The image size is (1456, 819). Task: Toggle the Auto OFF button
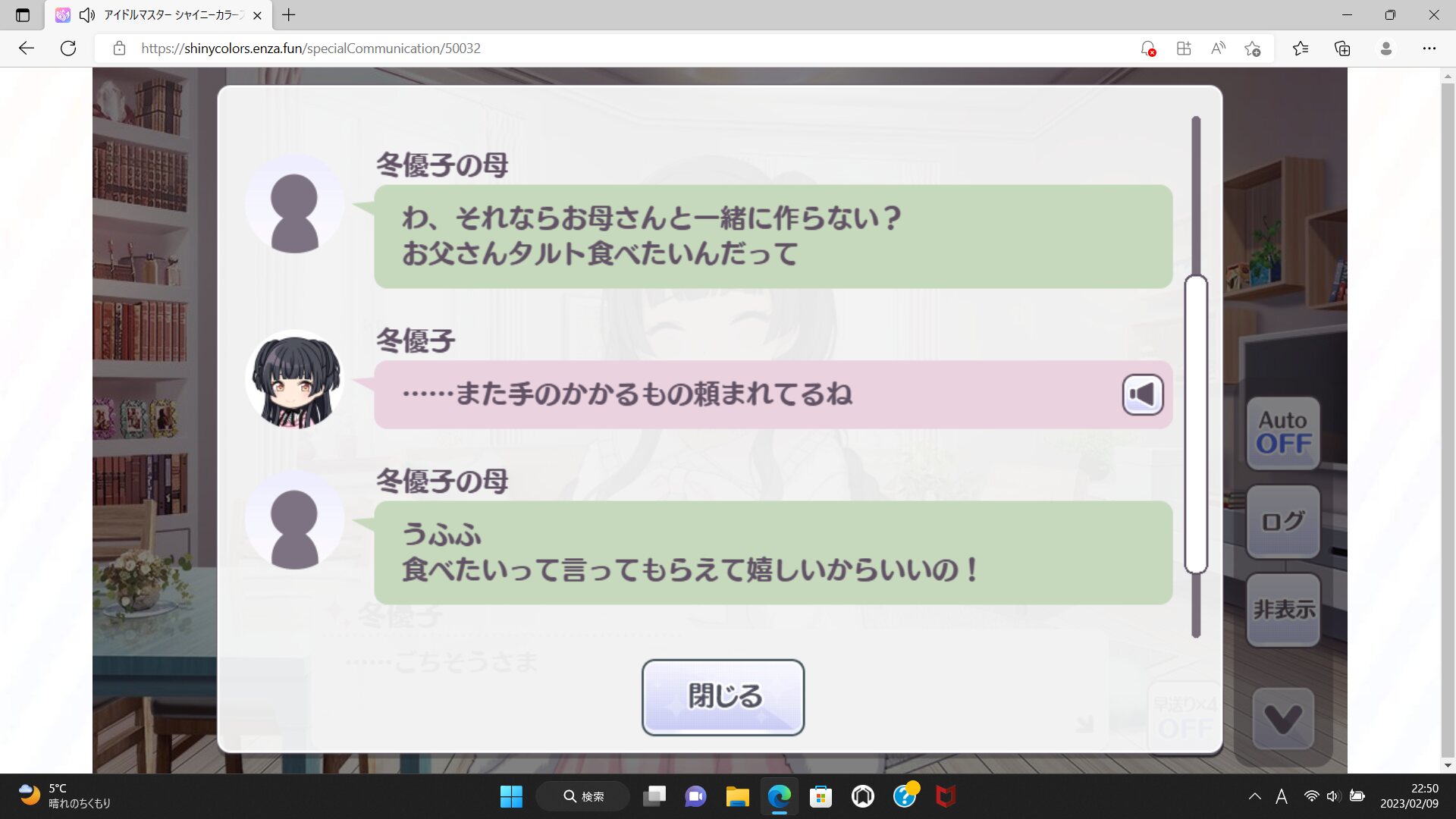coord(1283,433)
